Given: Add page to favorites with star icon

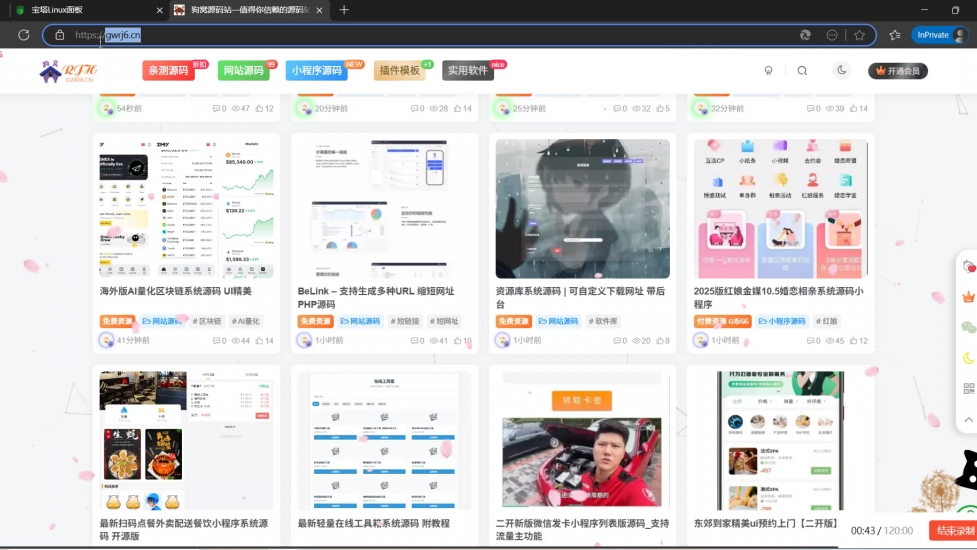Looking at the screenshot, I should [x=859, y=35].
